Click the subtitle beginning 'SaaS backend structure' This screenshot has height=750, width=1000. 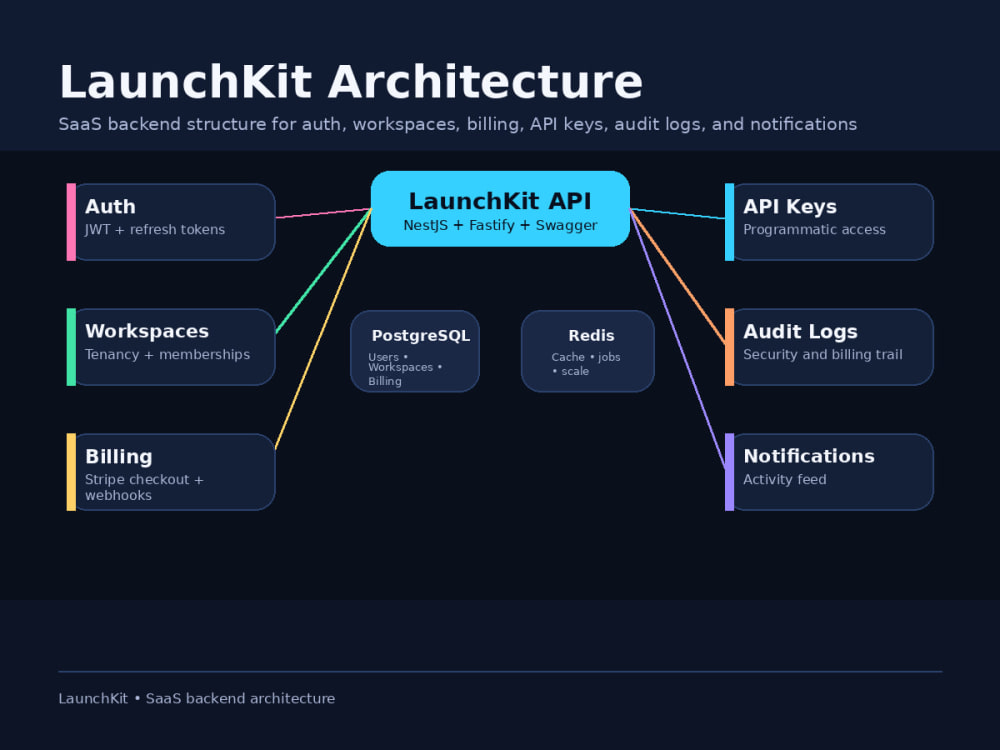coord(457,124)
